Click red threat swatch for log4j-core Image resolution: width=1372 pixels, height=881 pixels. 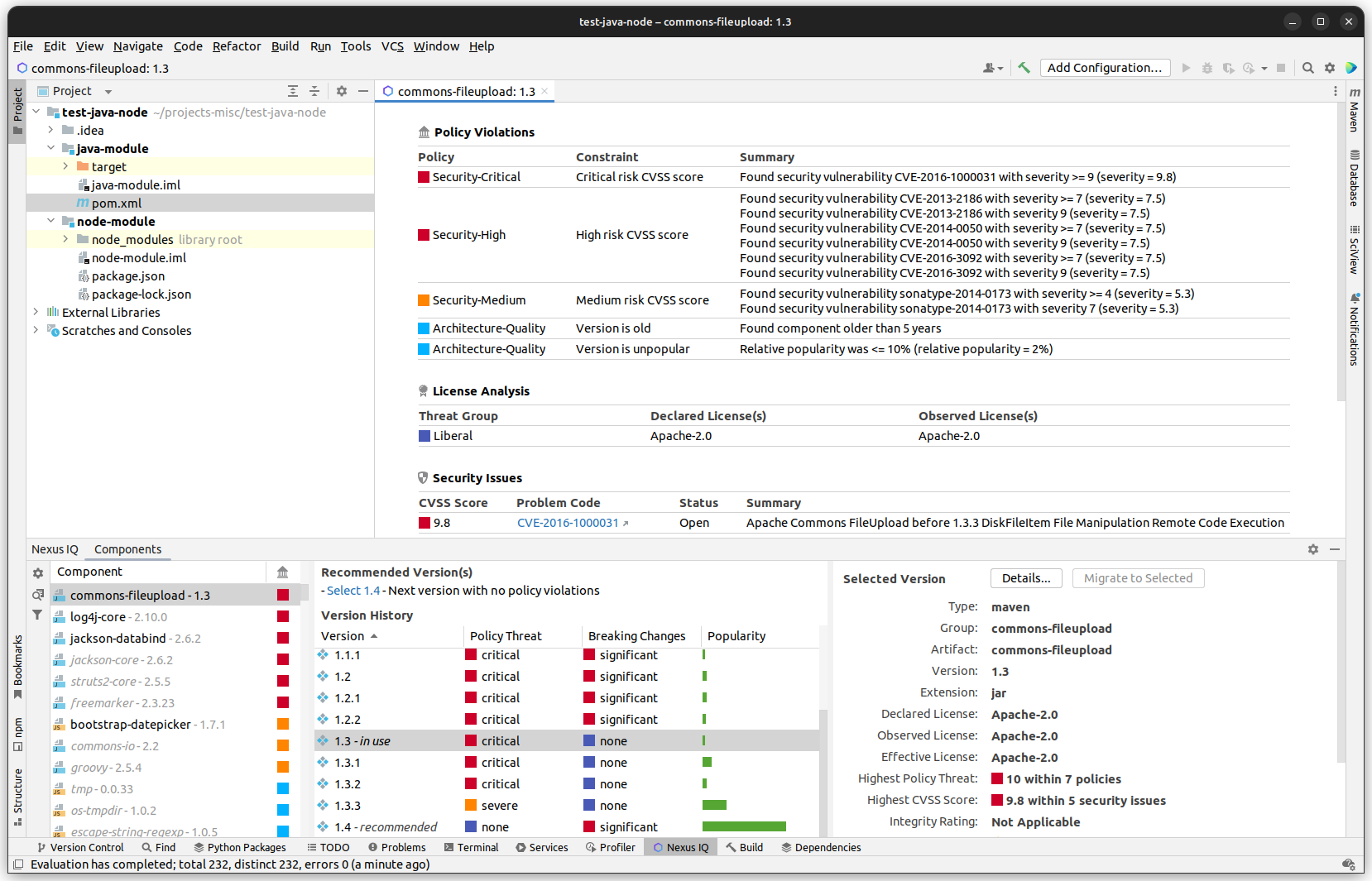click(283, 616)
